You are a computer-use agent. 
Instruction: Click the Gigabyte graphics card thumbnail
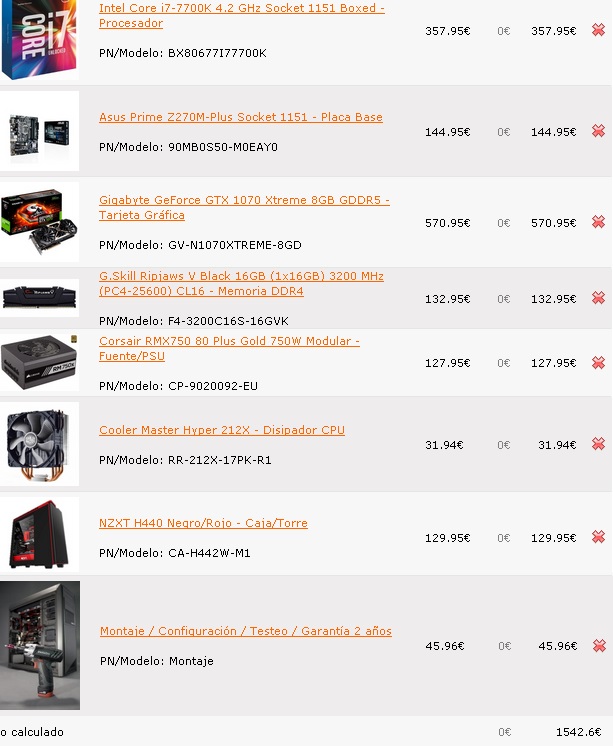(39, 222)
